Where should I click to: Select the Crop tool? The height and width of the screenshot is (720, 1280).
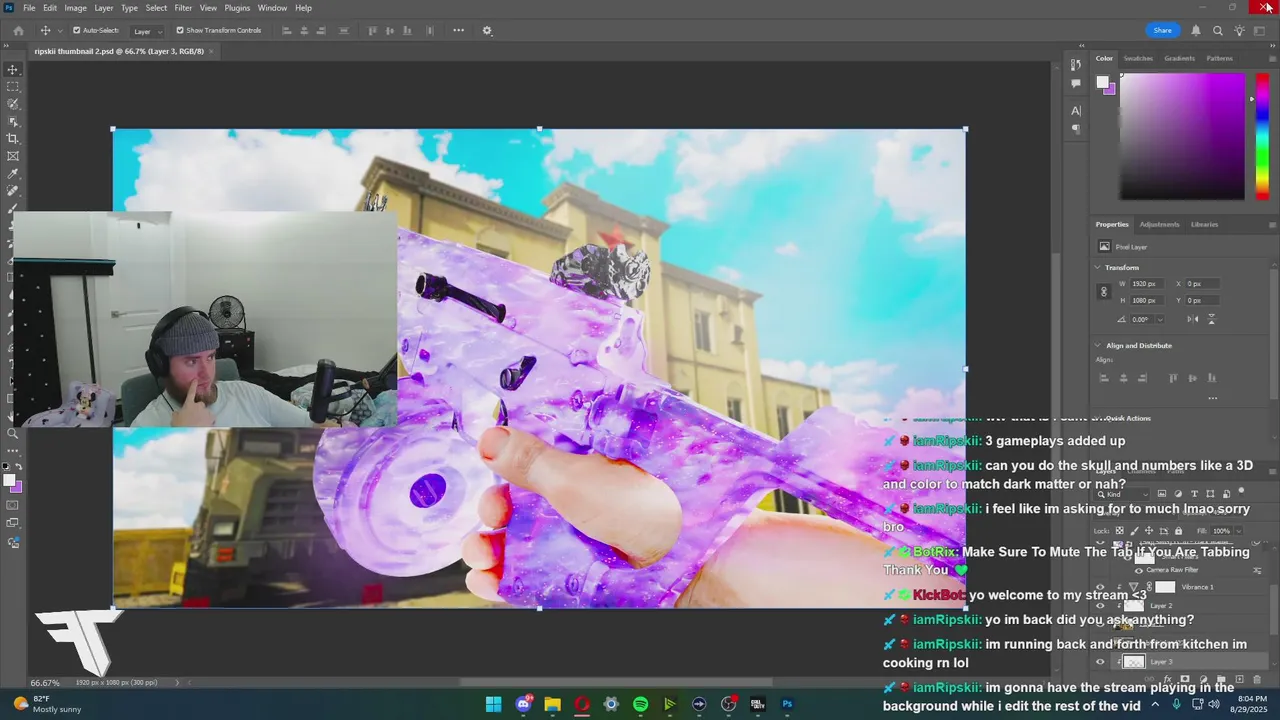tap(13, 138)
